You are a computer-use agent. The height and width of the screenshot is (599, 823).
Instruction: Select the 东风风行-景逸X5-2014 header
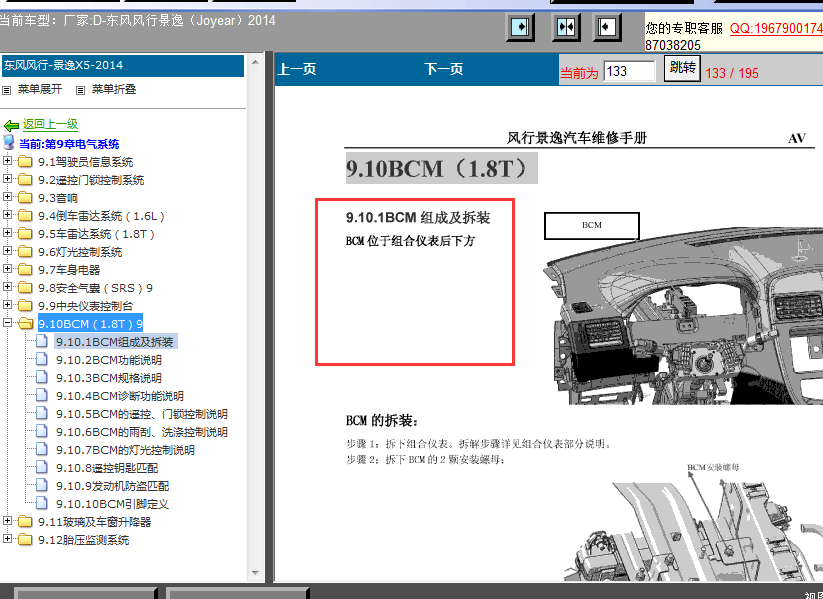point(123,66)
